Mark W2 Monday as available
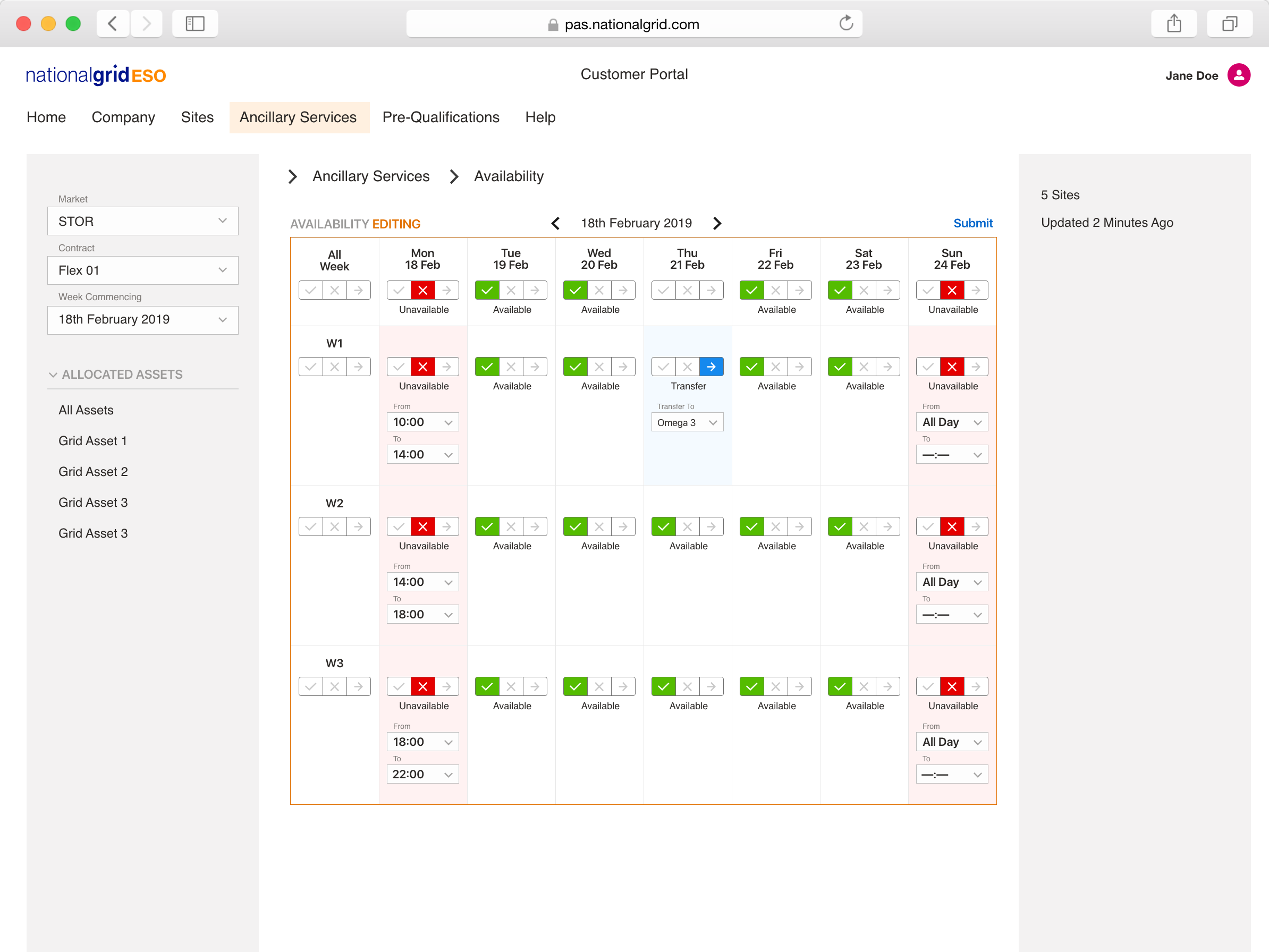 [399, 526]
